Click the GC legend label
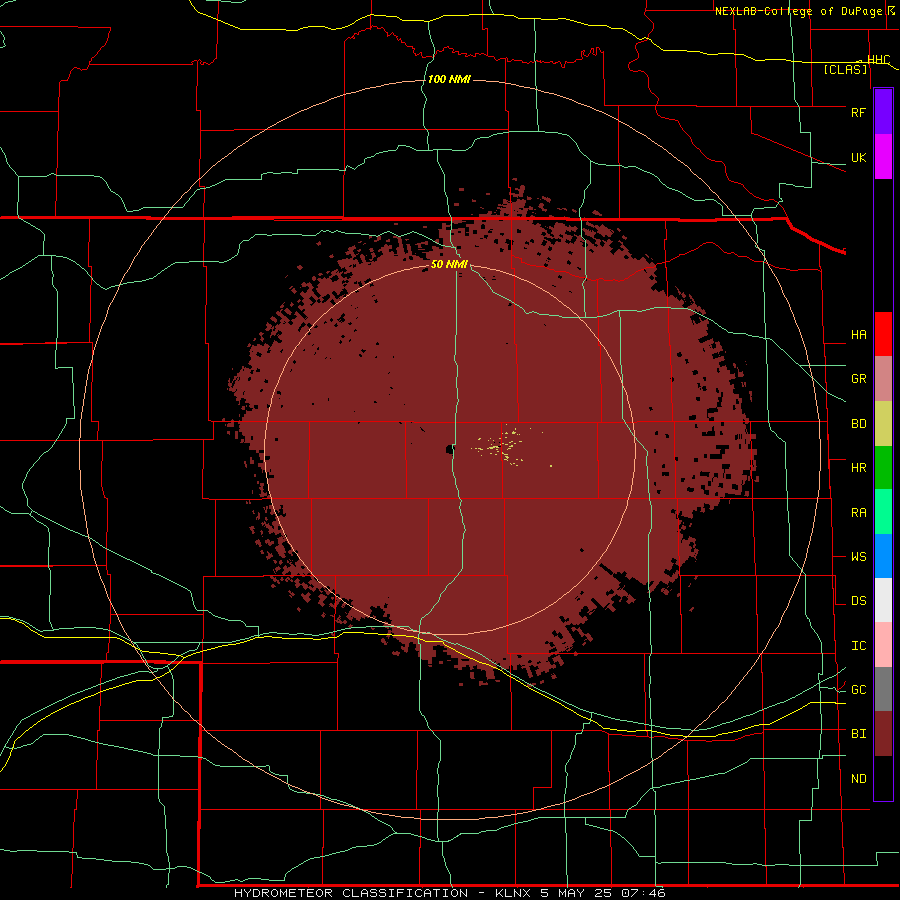The height and width of the screenshot is (900, 900). click(x=858, y=690)
